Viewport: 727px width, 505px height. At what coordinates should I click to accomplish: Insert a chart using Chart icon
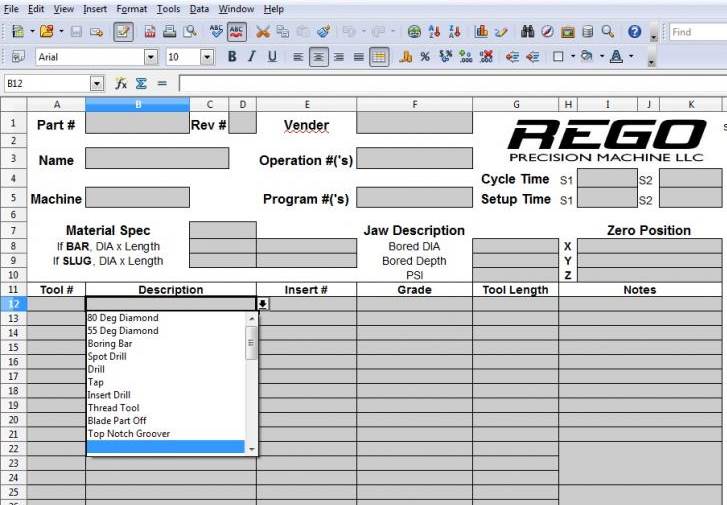pyautogui.click(x=482, y=32)
